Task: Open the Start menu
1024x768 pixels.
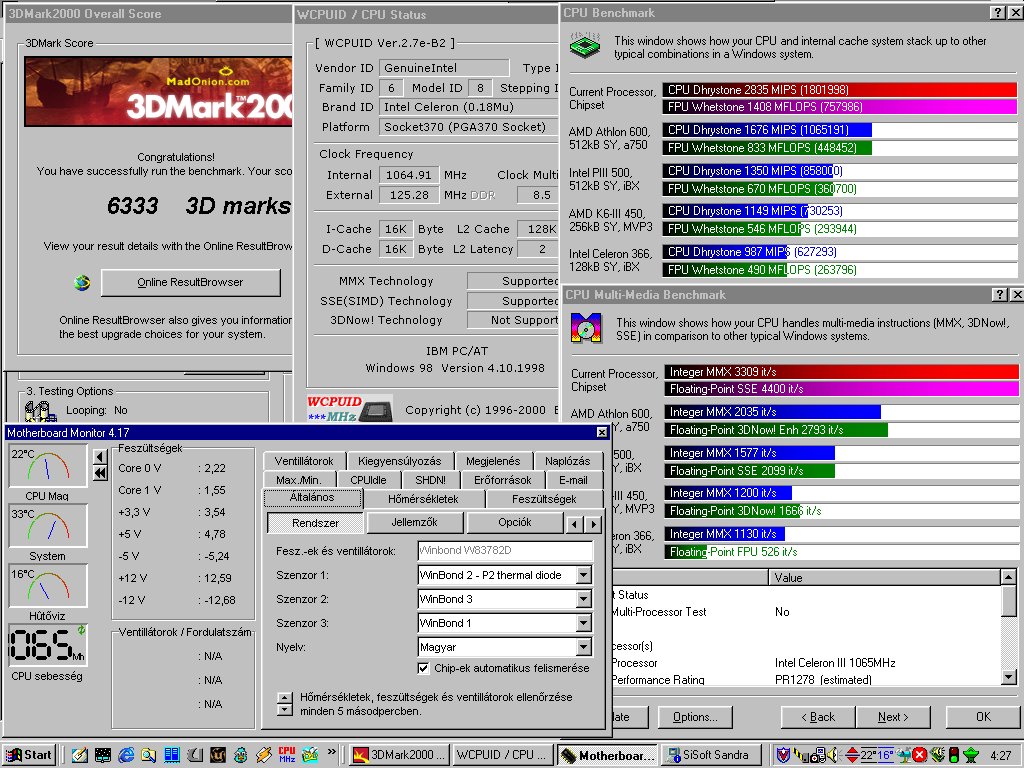Action: coord(29,755)
